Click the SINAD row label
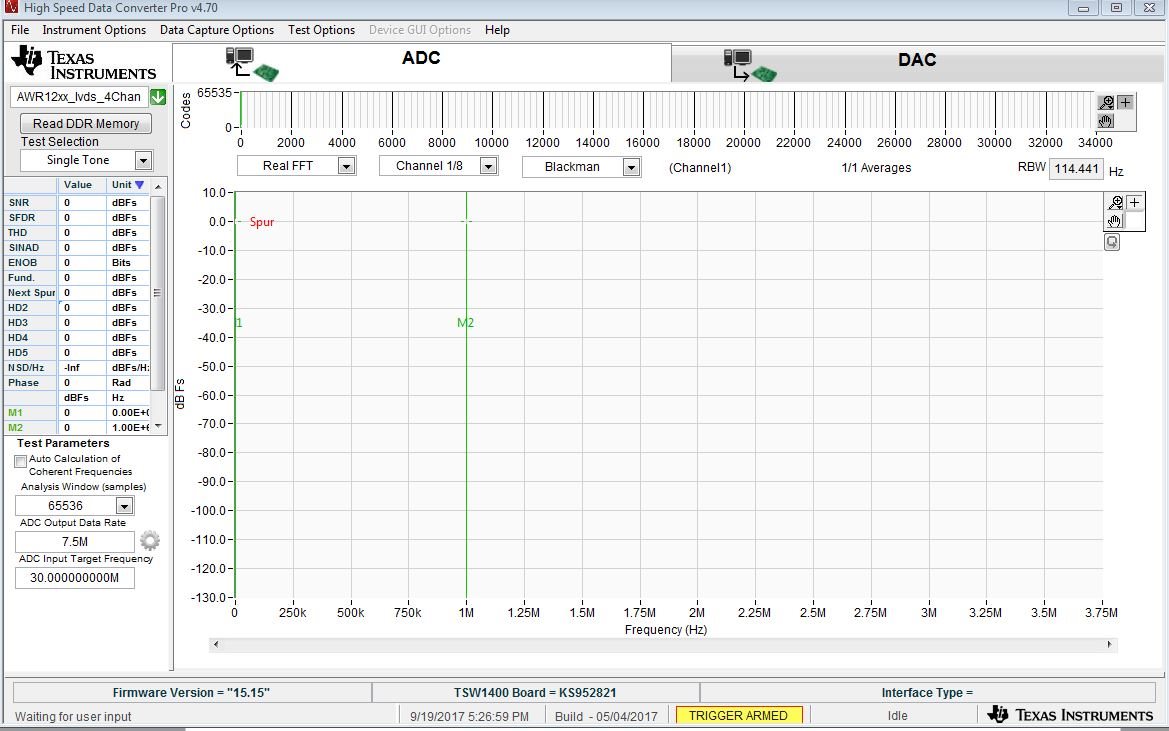 (x=24, y=247)
